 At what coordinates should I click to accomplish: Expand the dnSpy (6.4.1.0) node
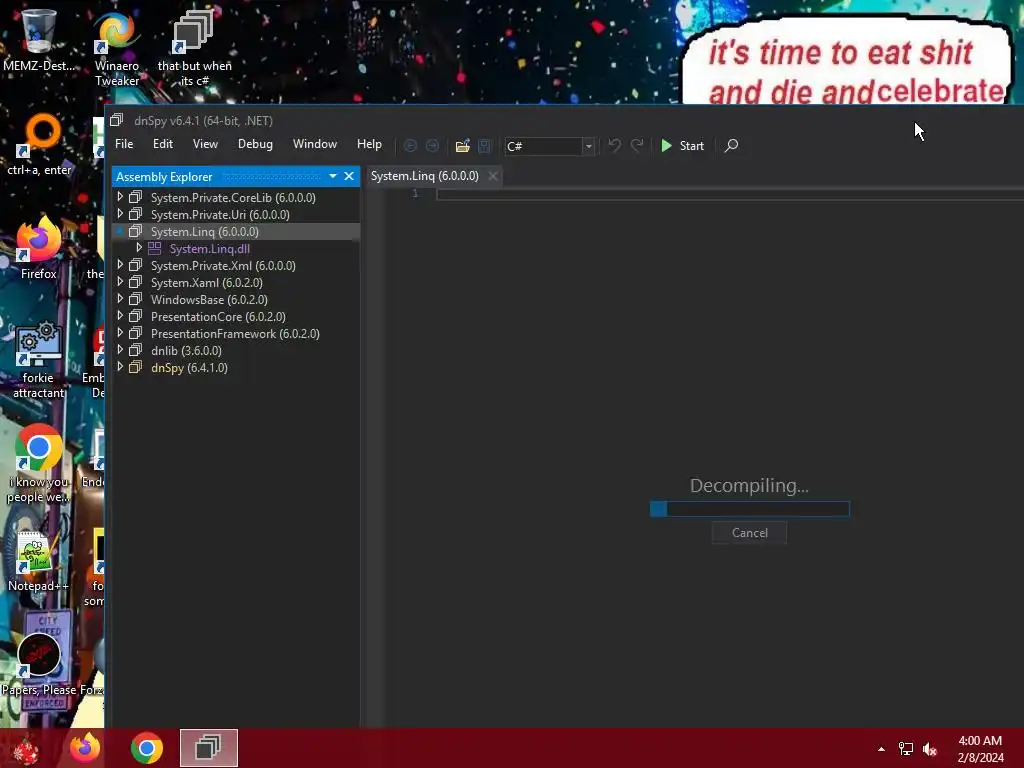[x=120, y=366]
